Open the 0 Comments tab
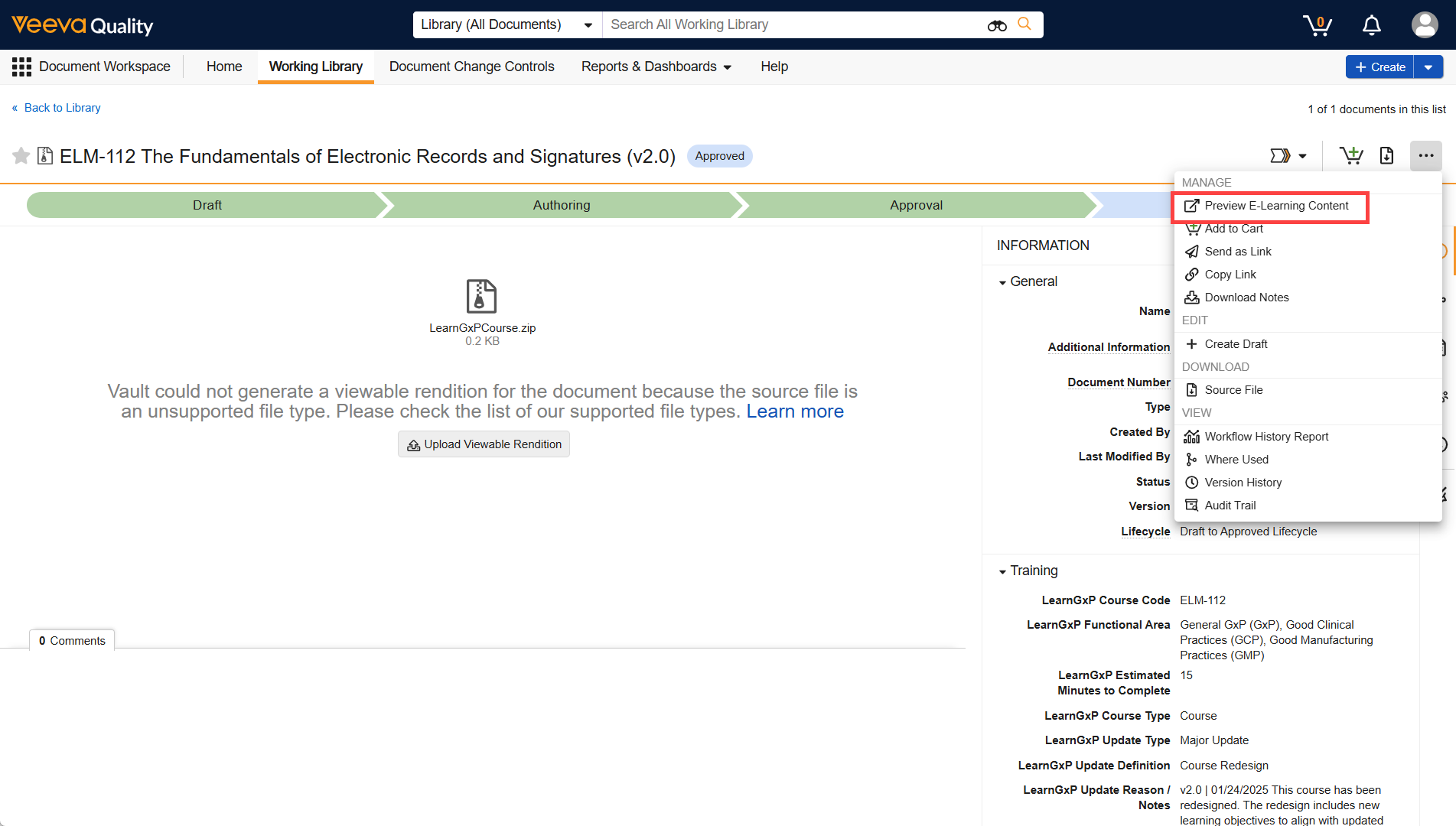This screenshot has height=826, width=1456. [72, 641]
